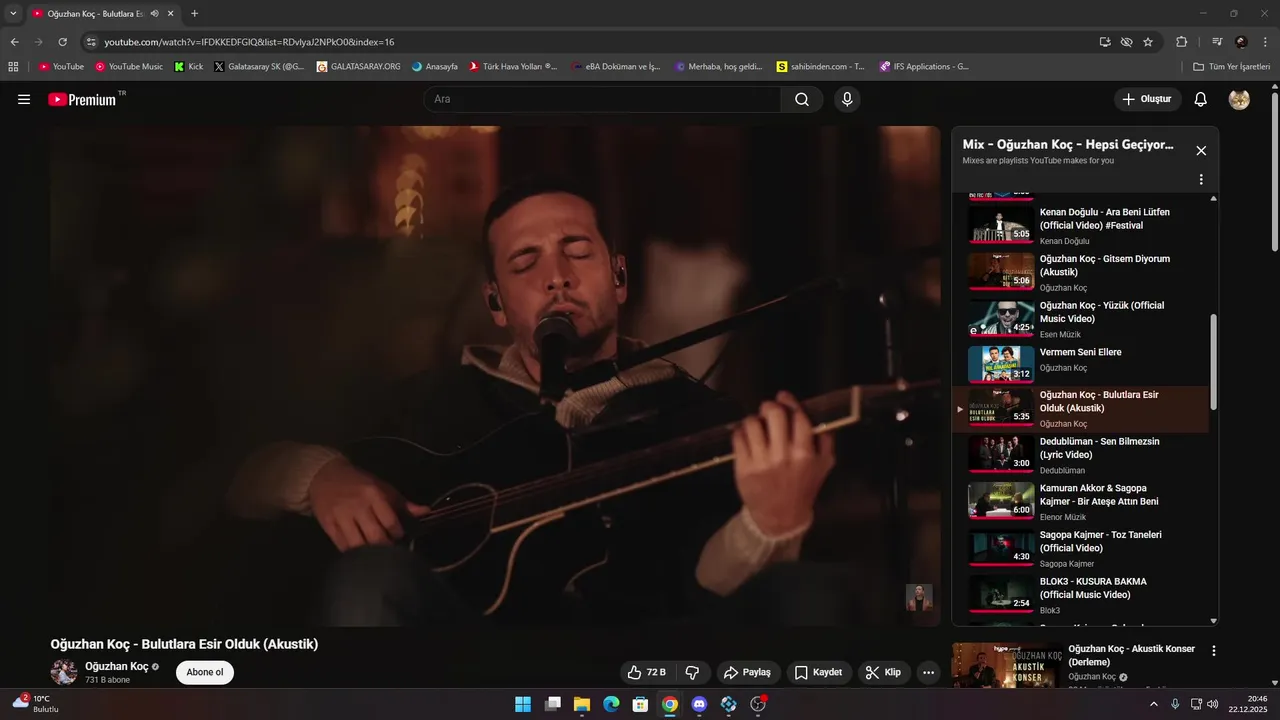Open Oğuzhan Koç - Akustik Konser recommendation

(x=1131, y=655)
